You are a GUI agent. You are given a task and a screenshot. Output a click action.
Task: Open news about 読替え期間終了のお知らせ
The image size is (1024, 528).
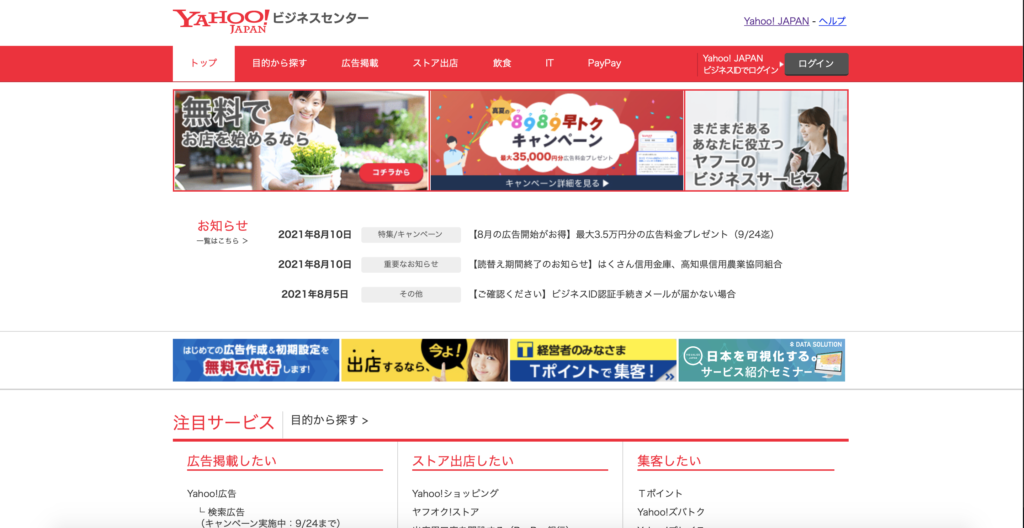(x=626, y=264)
